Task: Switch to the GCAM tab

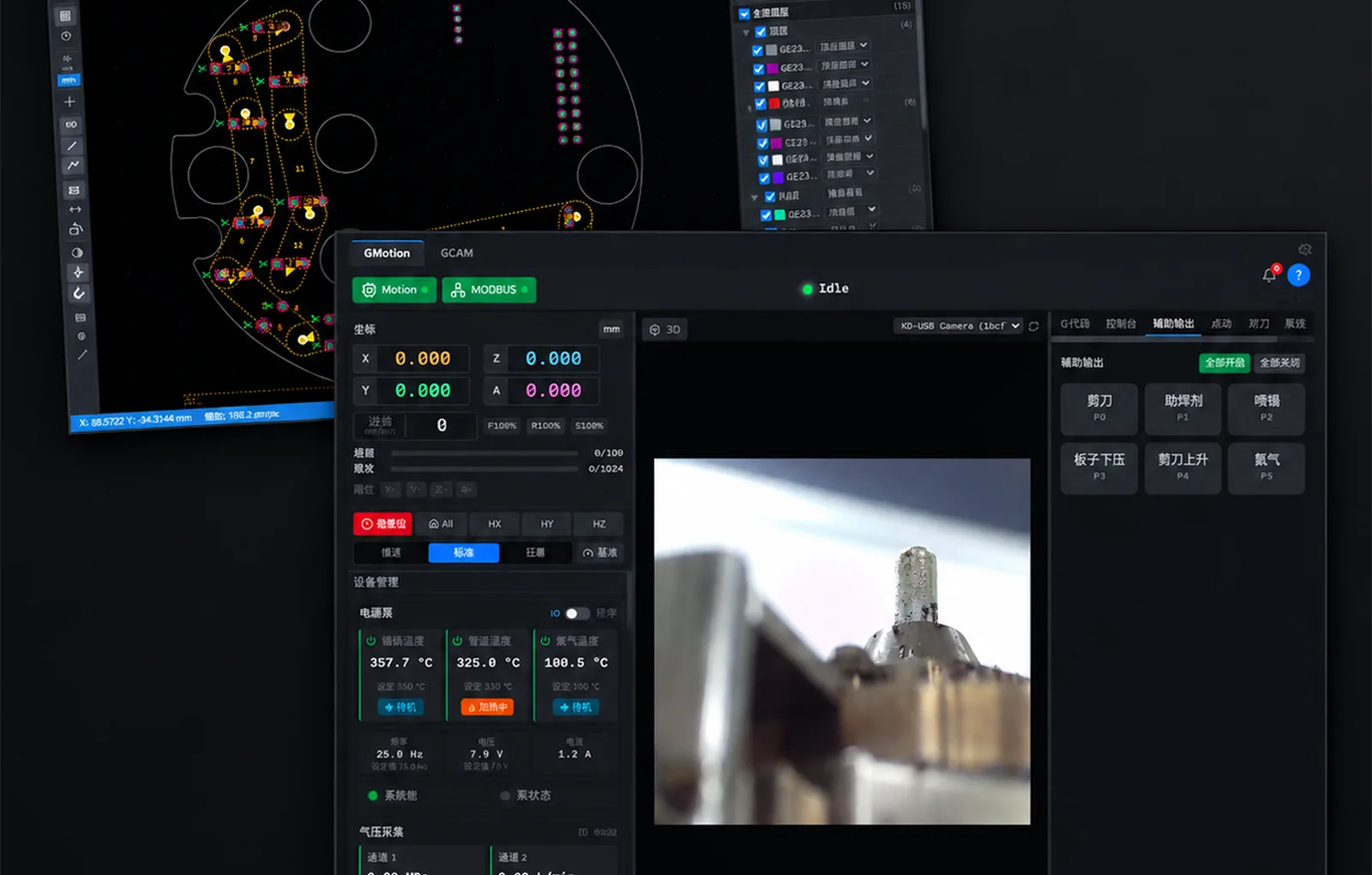Action: [x=456, y=253]
